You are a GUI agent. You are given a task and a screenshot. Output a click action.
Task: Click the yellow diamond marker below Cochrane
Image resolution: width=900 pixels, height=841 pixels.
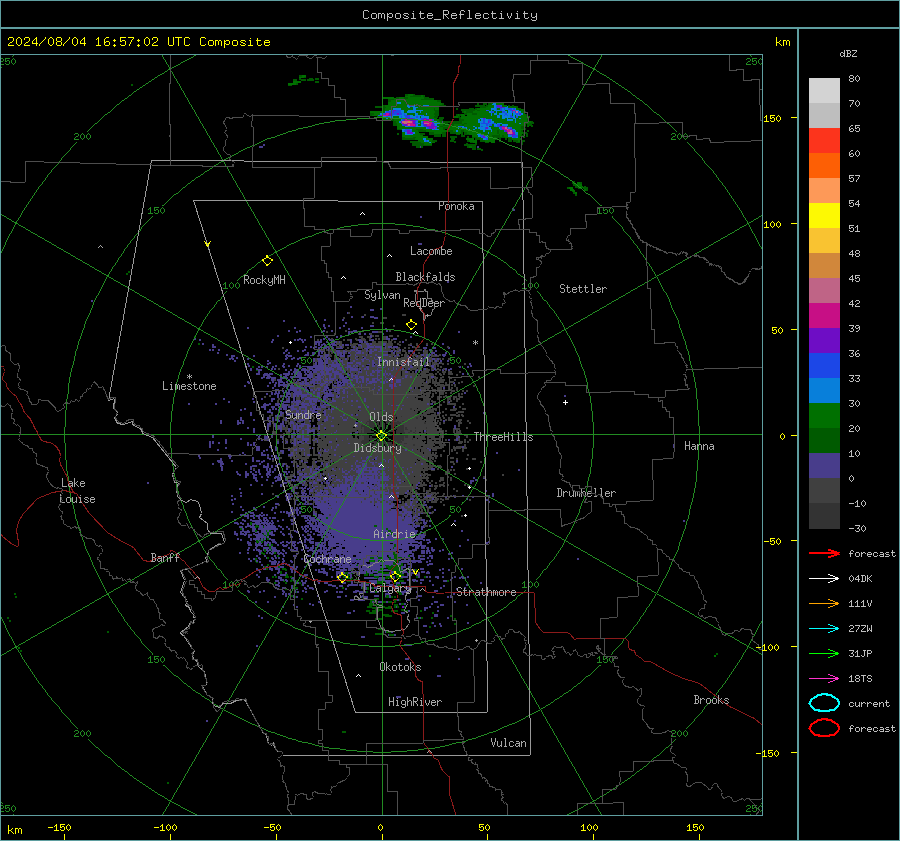click(343, 578)
